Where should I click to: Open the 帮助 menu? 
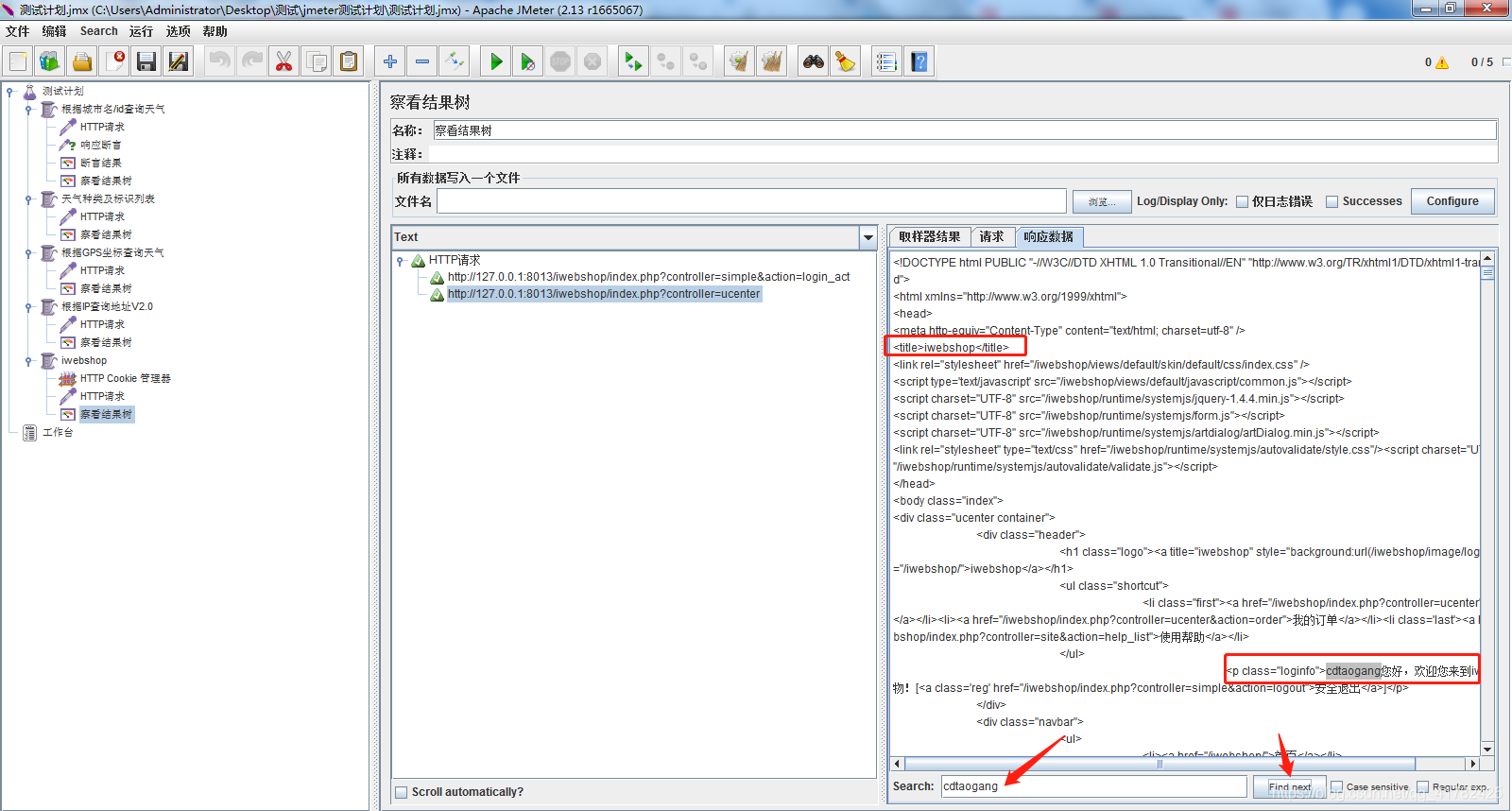pos(215,31)
